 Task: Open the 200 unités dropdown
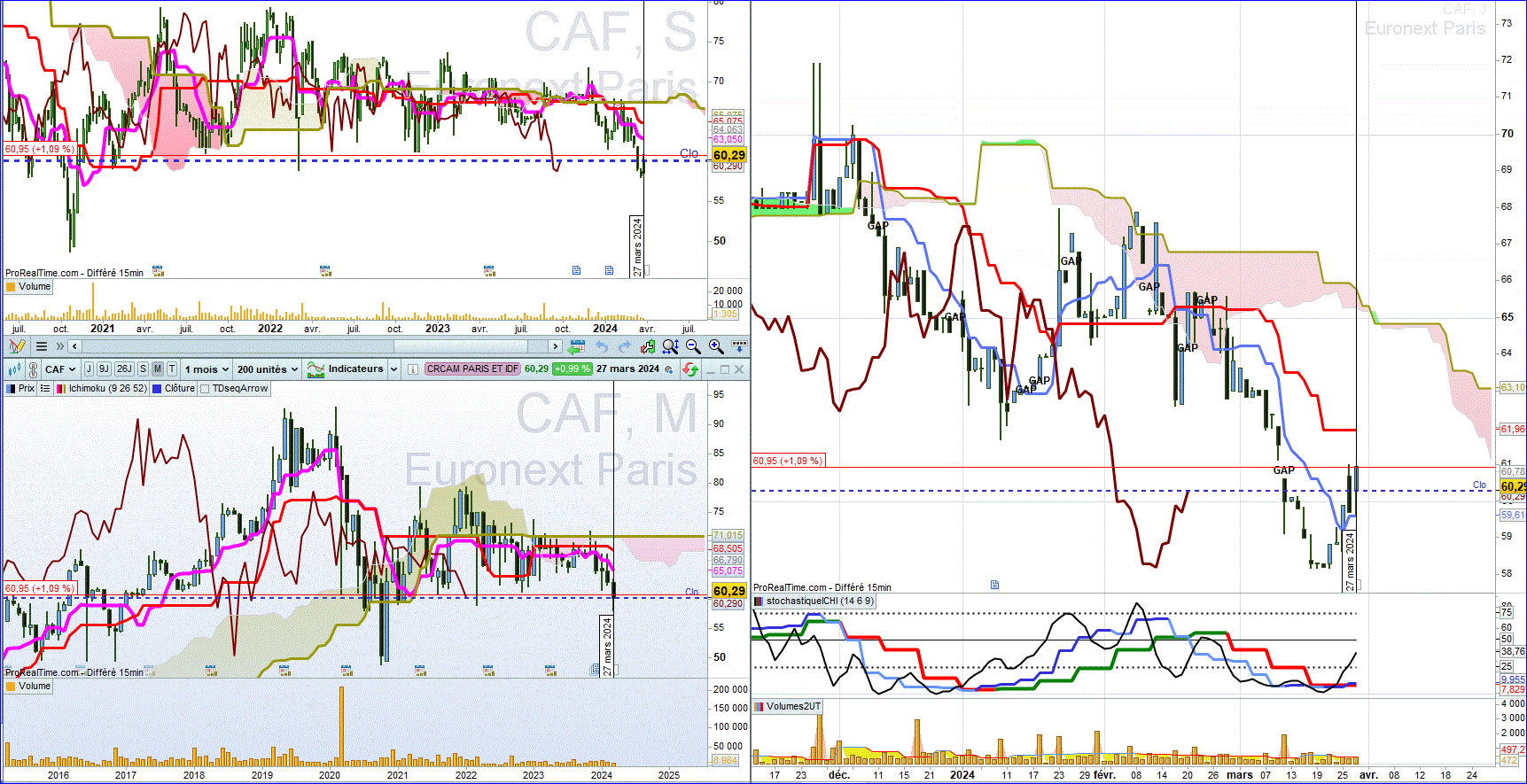[x=268, y=369]
